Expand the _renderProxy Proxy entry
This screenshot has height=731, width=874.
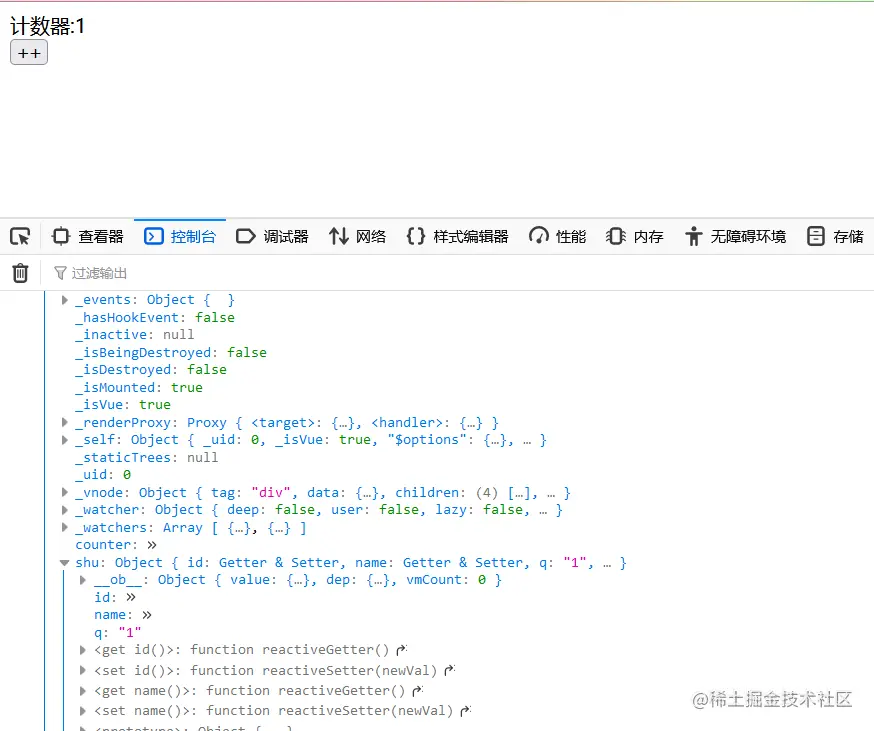(65, 423)
